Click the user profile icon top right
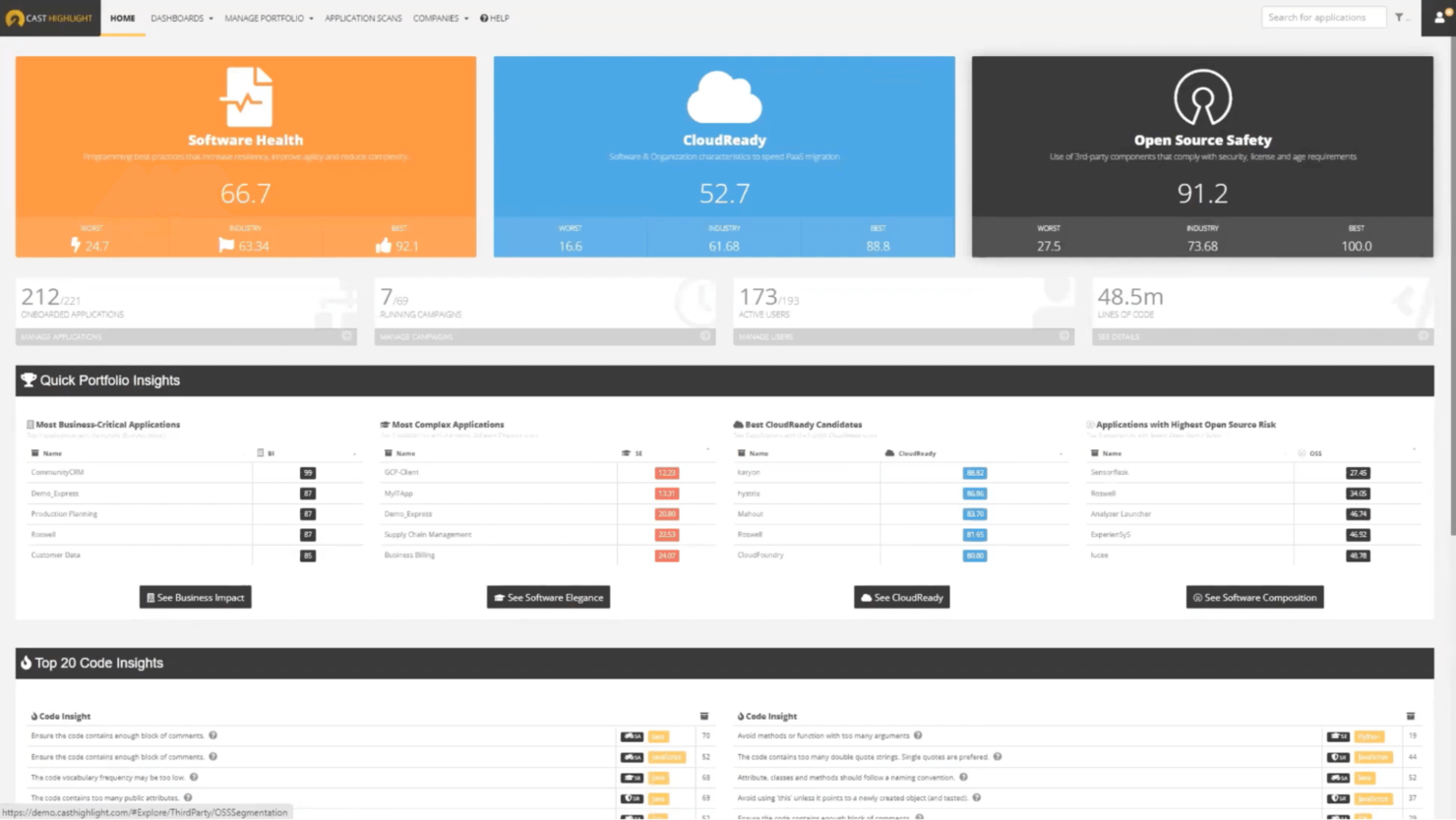The width and height of the screenshot is (1456, 820). pyautogui.click(x=1438, y=17)
